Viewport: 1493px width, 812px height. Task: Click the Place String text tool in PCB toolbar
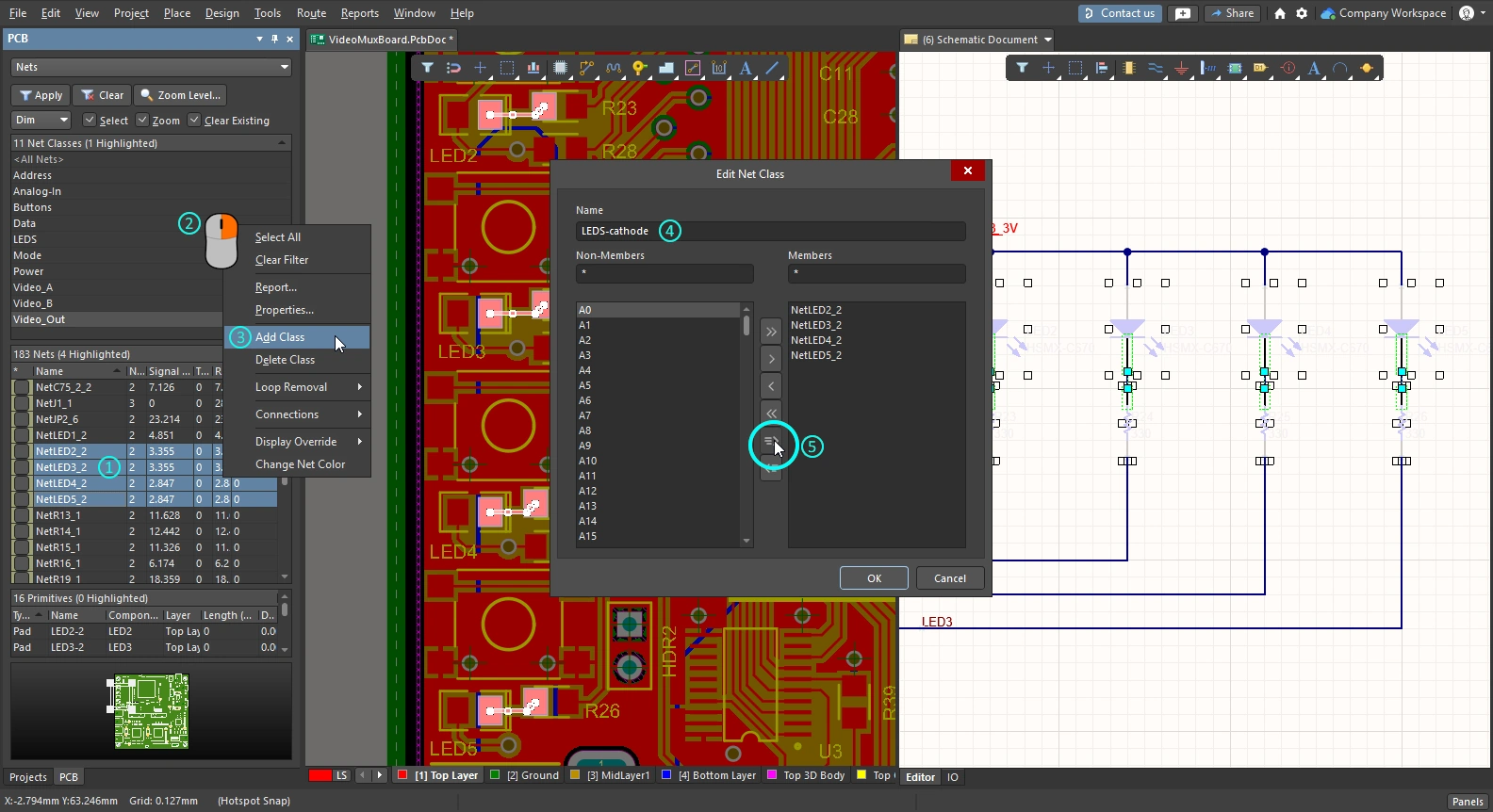coord(746,68)
